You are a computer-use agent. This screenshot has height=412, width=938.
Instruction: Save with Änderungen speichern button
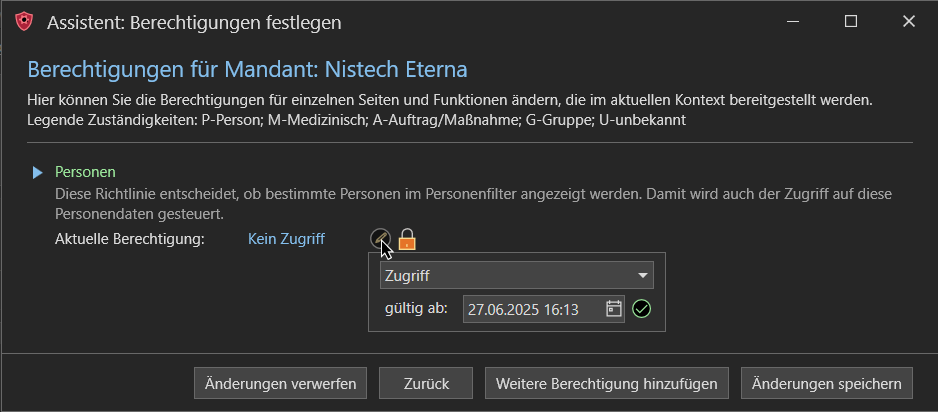[827, 383]
